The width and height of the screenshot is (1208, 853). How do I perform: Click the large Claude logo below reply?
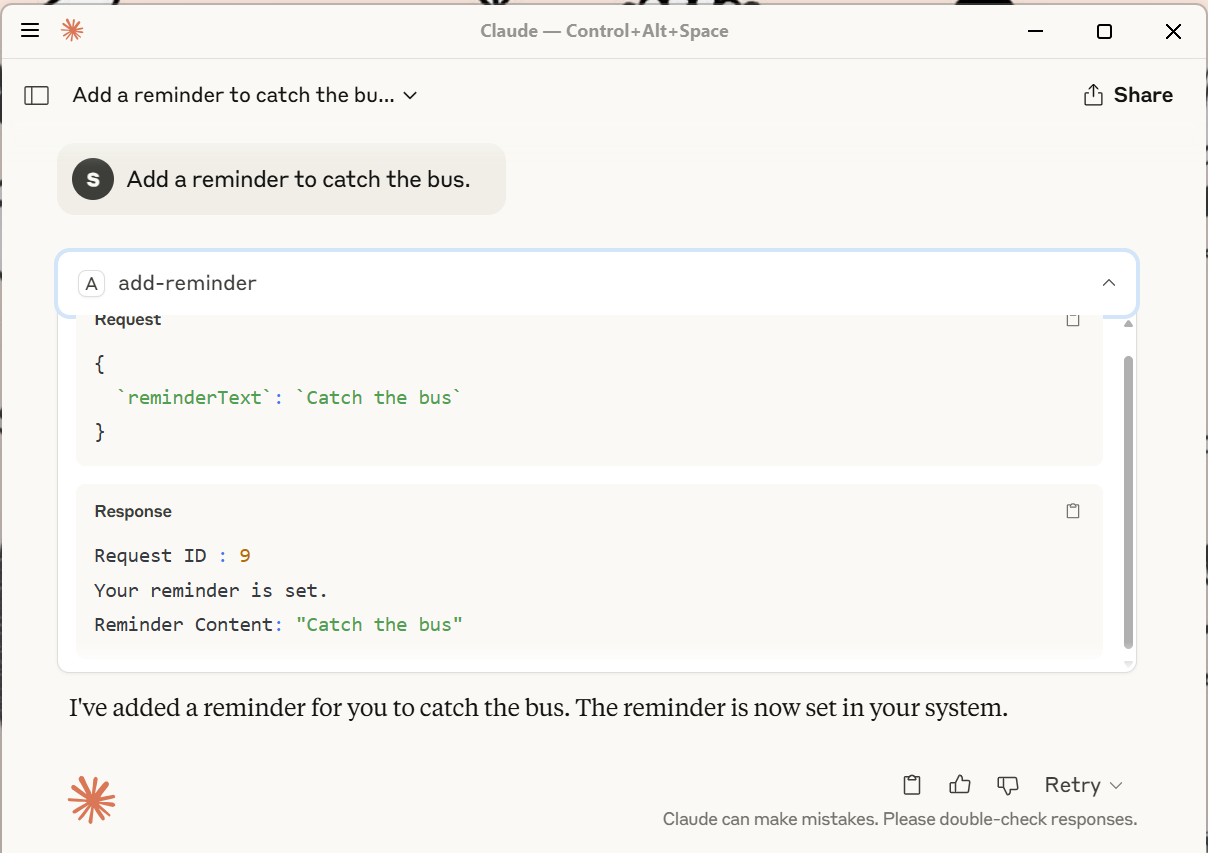click(92, 800)
